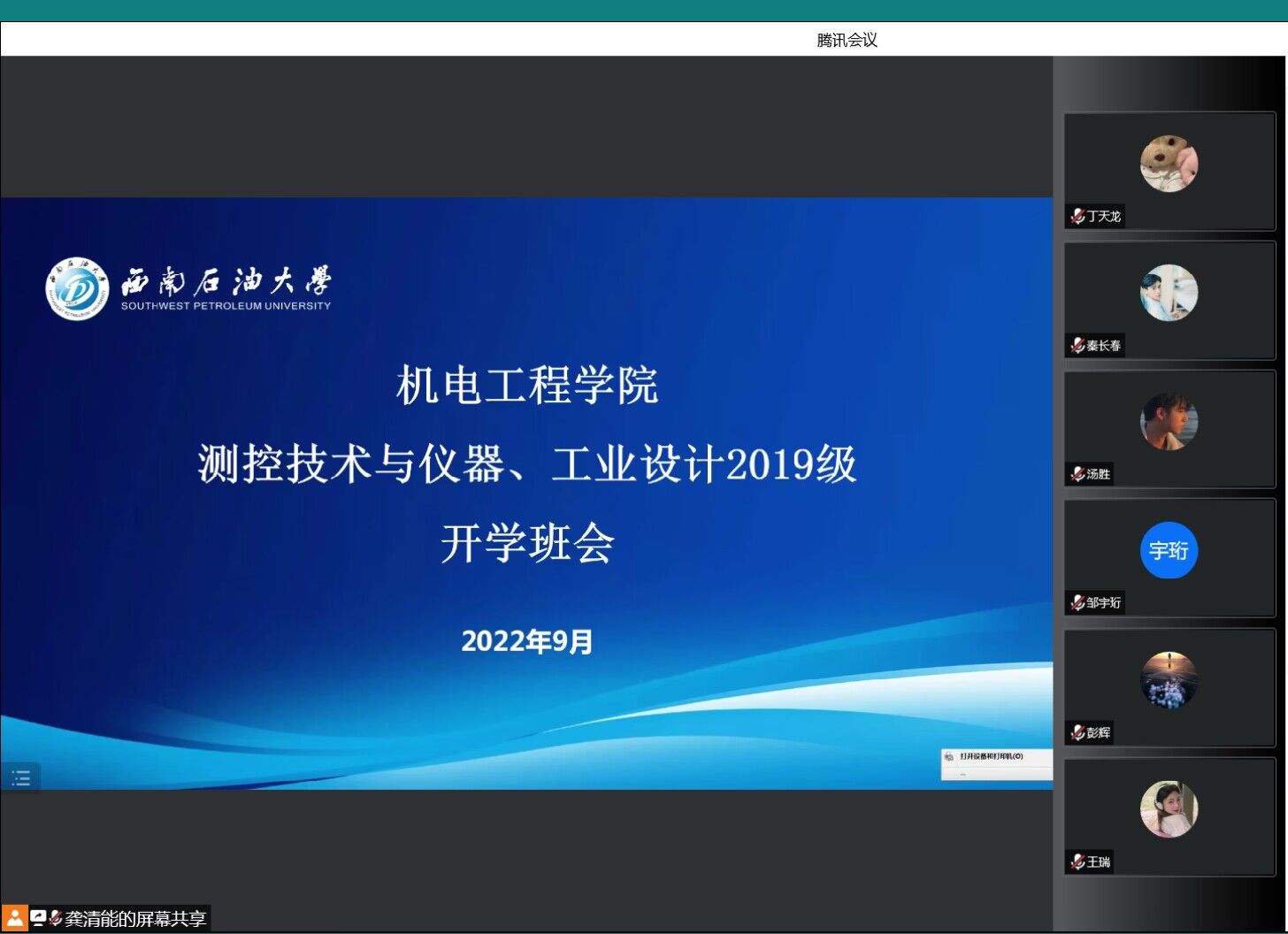
Task: Select 王瑞's profile picture
Action: tap(1169, 808)
